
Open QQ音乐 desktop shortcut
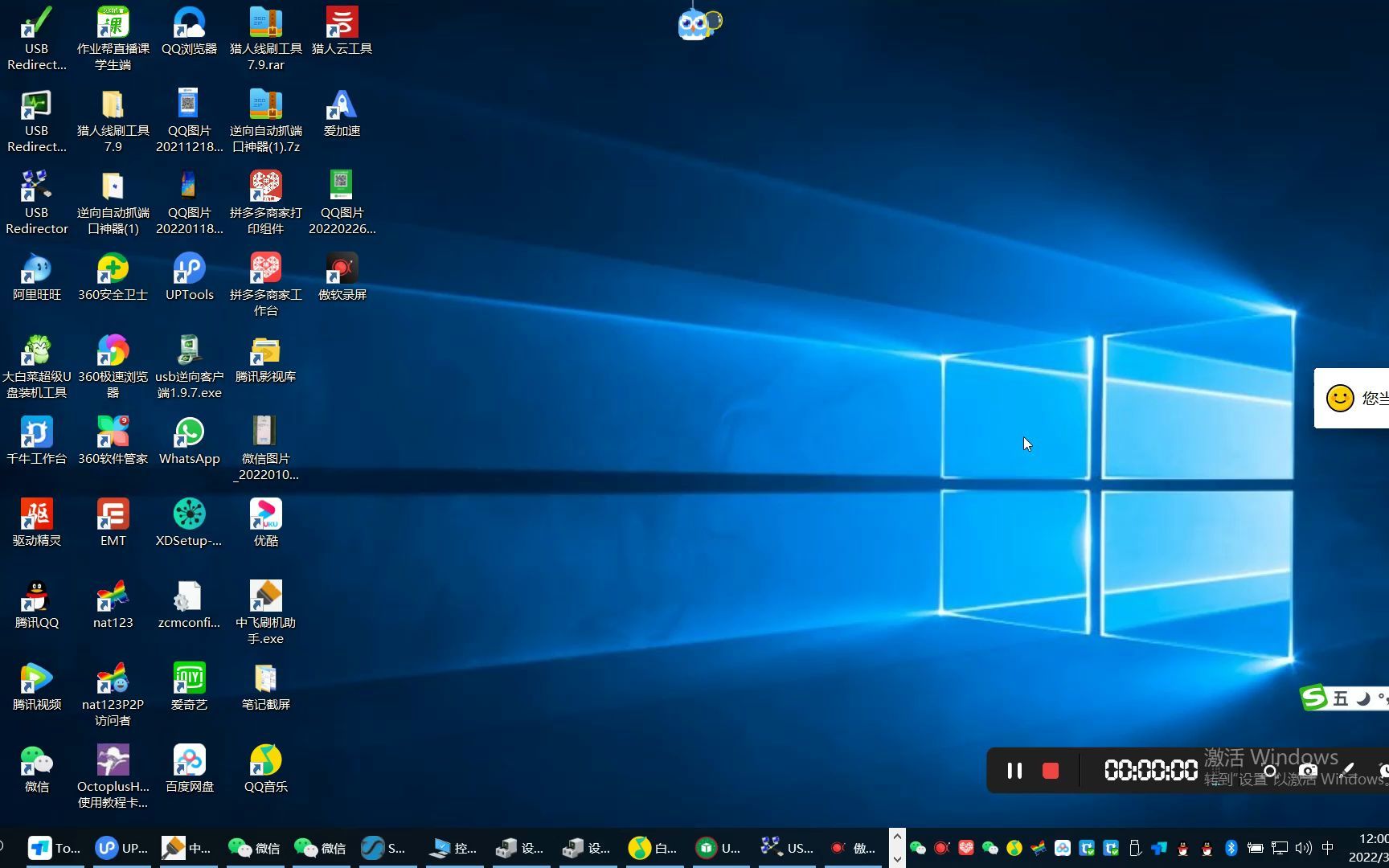tap(265, 769)
